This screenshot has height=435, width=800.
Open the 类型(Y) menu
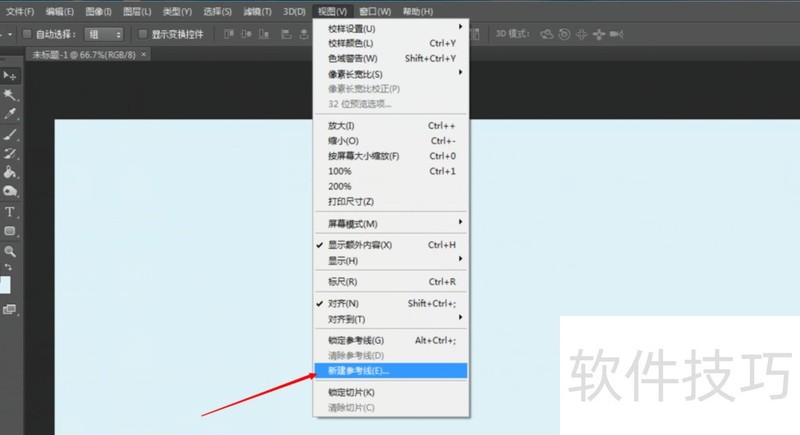(177, 11)
